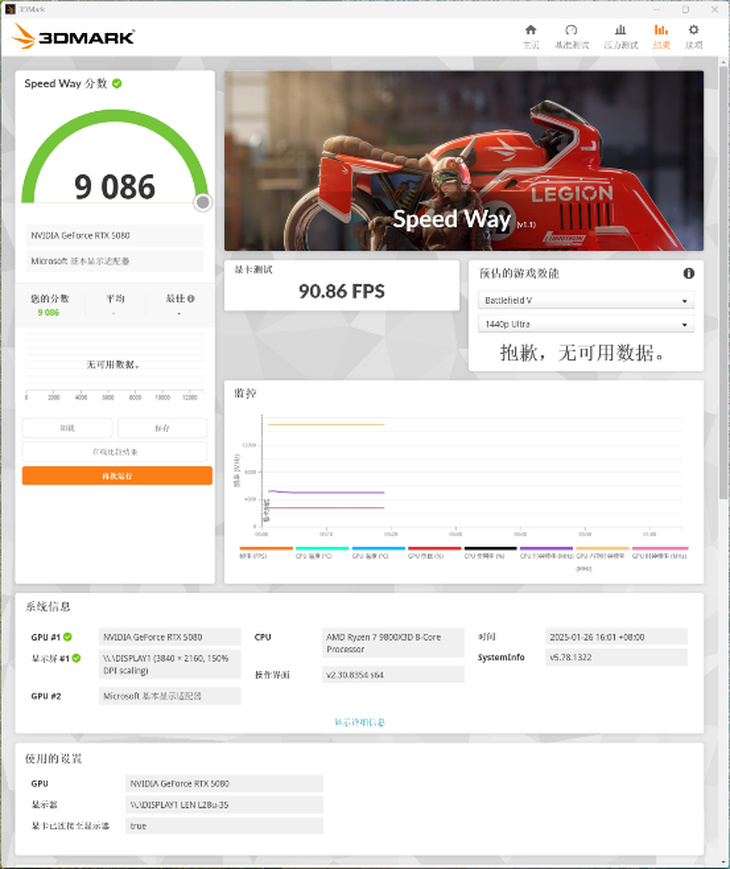Screen dimensions: 730x869
Task: Toggle the purple CPU clock legend swatch
Action: (547, 549)
